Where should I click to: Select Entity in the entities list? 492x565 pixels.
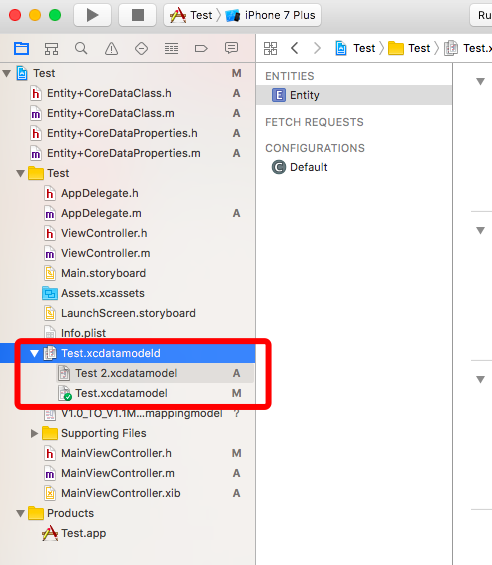coord(354,95)
